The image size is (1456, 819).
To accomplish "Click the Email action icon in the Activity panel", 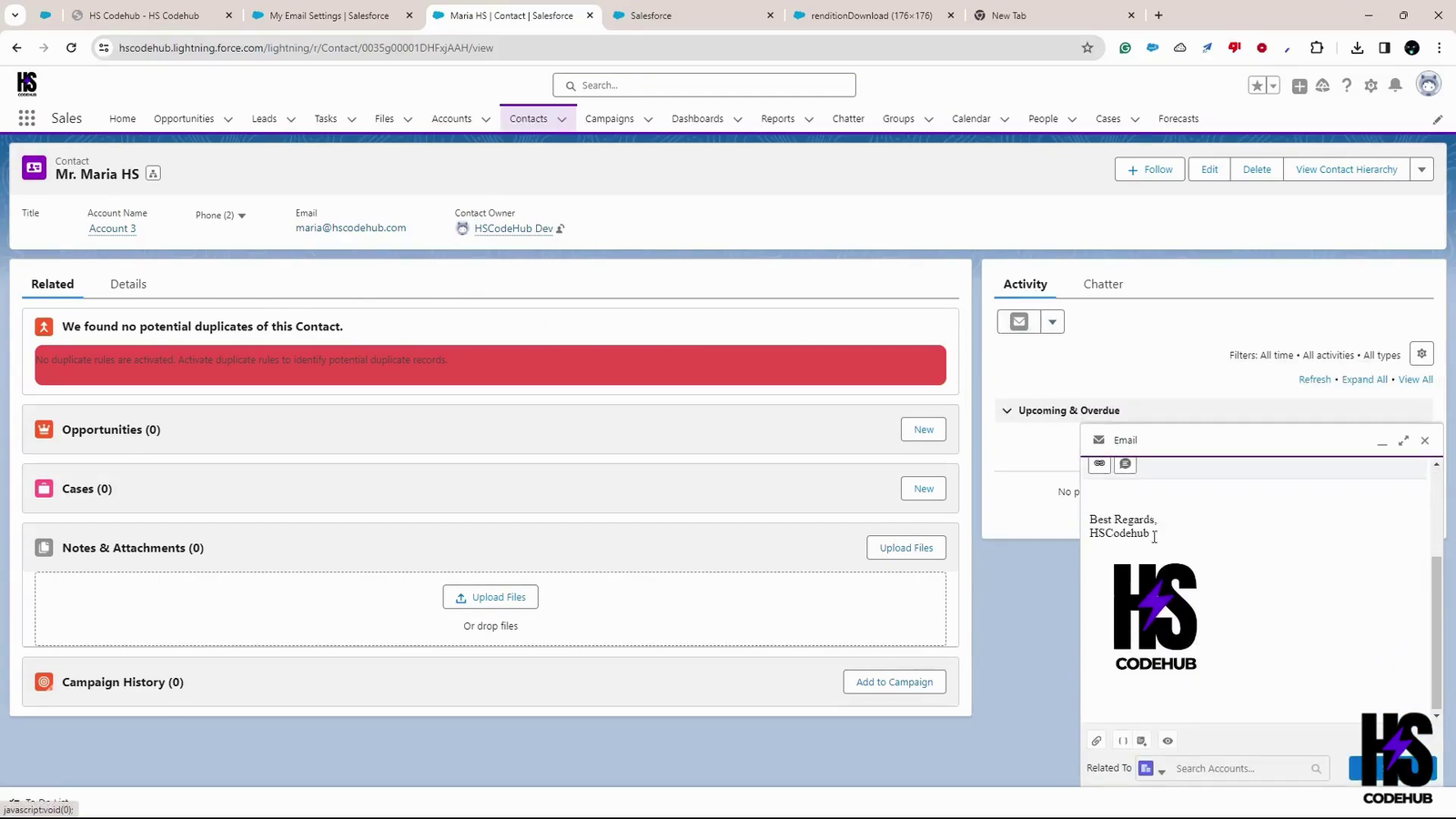I will 1019,321.
